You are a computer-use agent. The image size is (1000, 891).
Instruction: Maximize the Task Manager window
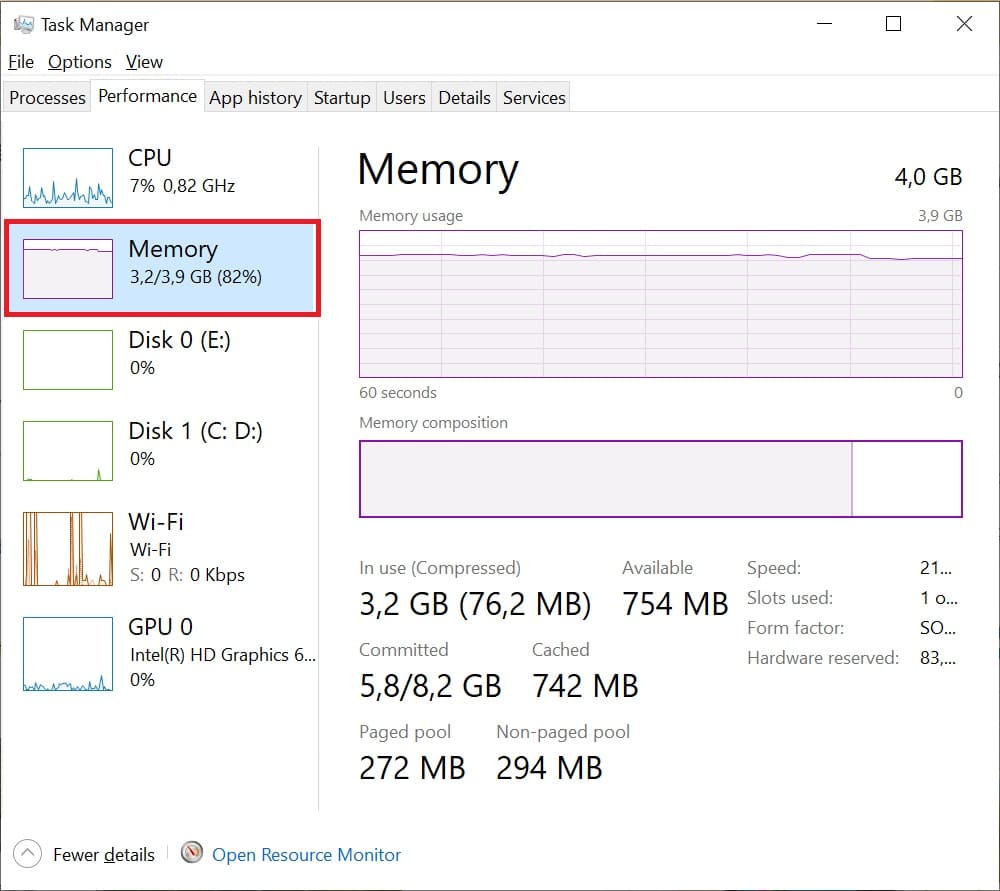point(893,24)
